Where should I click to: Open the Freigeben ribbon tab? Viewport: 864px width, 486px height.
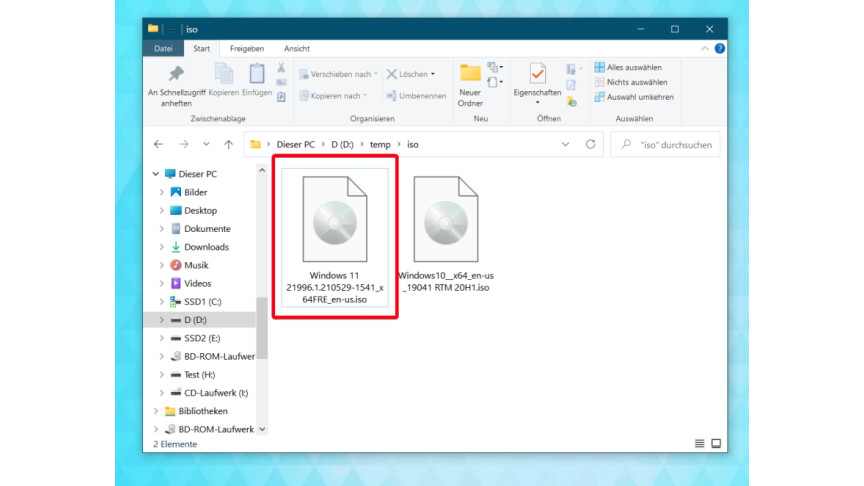click(247, 48)
